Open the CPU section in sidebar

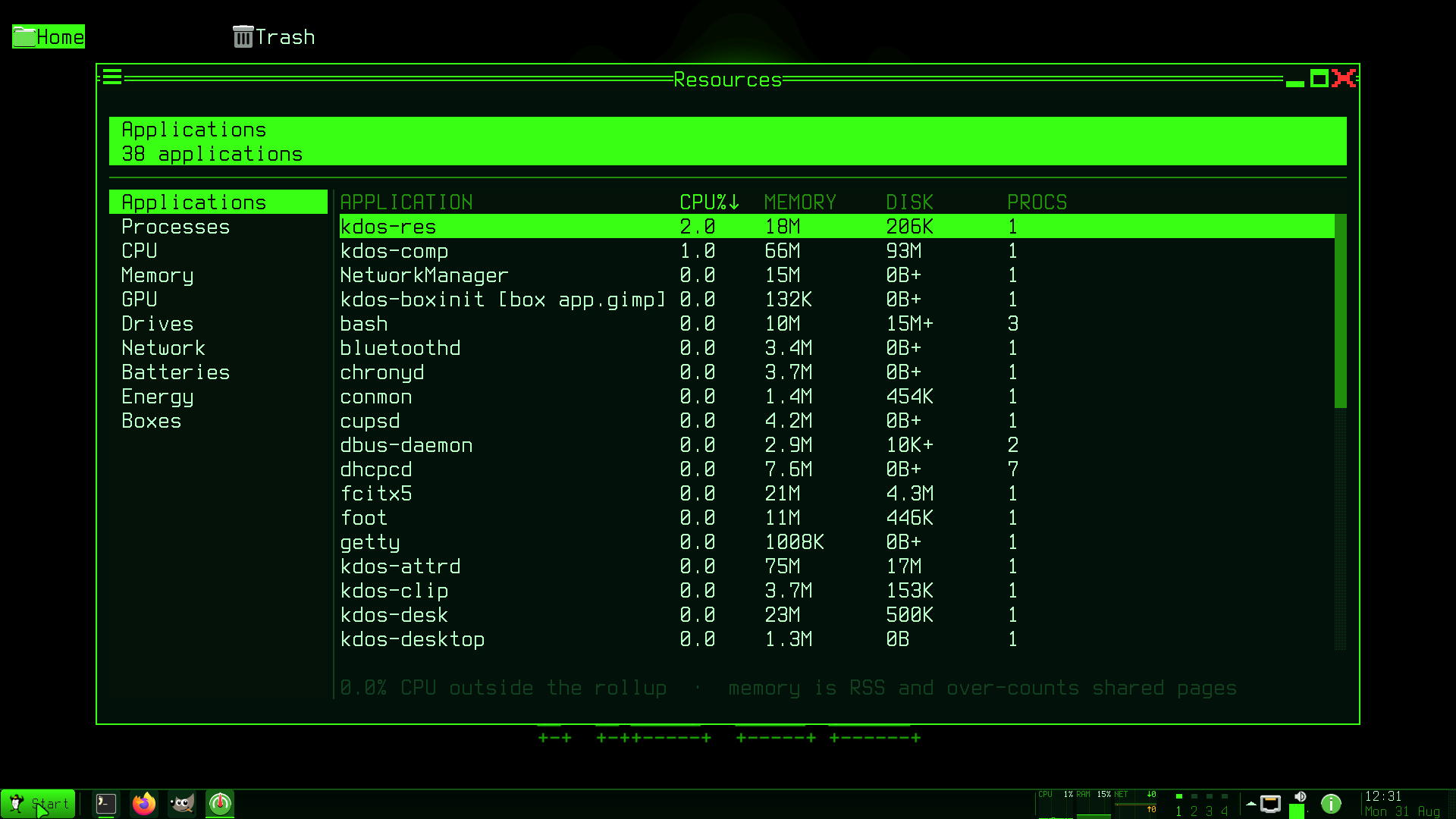218,250
